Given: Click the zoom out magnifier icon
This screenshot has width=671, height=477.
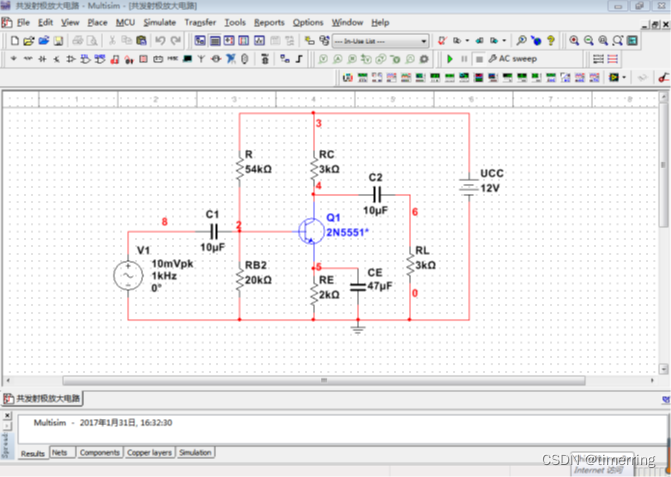Looking at the screenshot, I should pos(588,41).
